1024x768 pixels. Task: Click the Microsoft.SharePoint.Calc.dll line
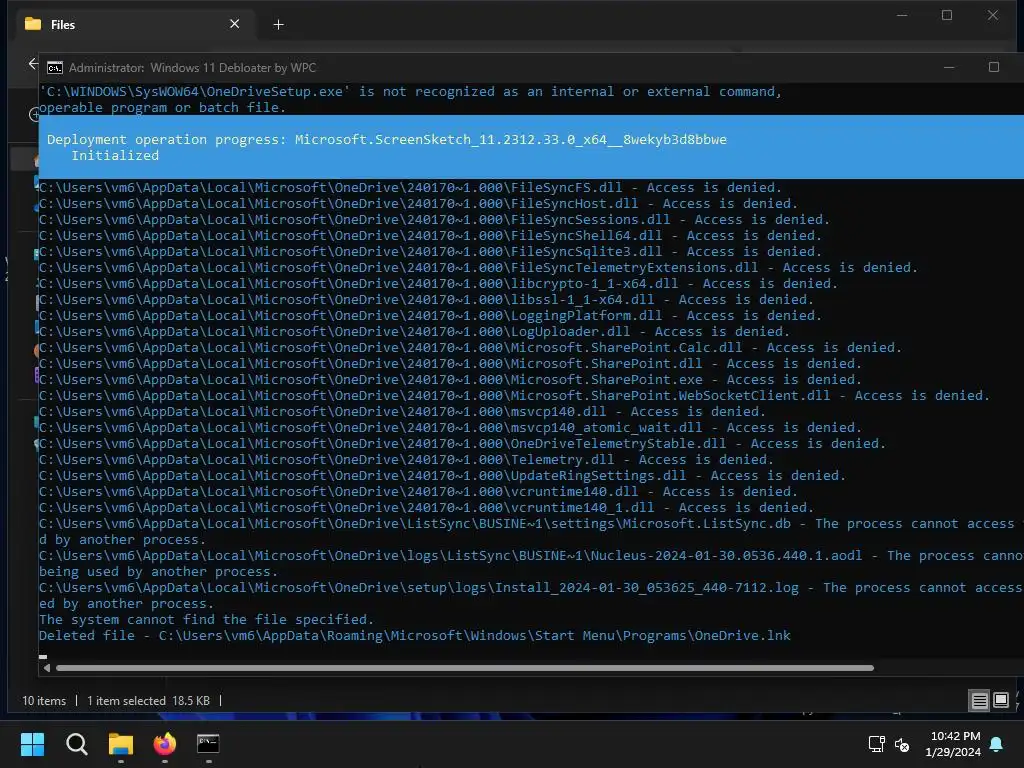click(470, 348)
